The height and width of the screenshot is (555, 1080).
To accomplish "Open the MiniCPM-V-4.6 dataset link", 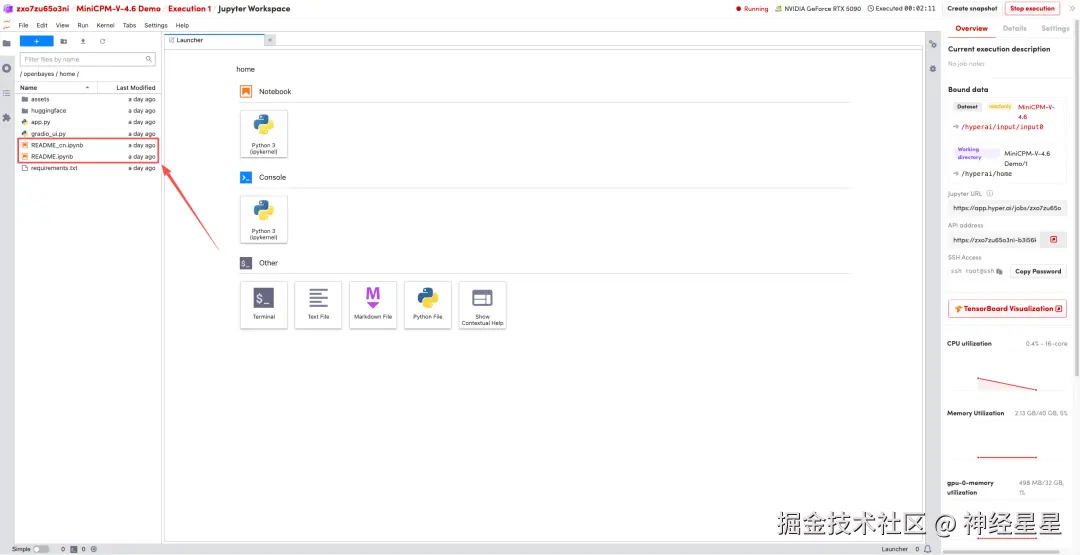I will 1036,112.
